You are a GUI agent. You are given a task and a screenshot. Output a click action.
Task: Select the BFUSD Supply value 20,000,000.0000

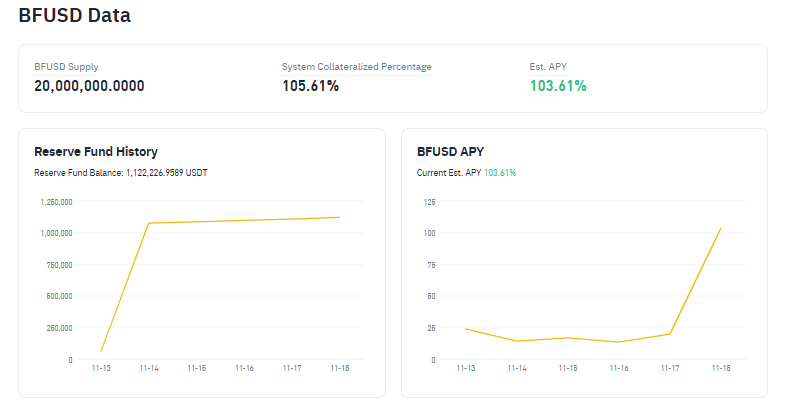click(89, 86)
